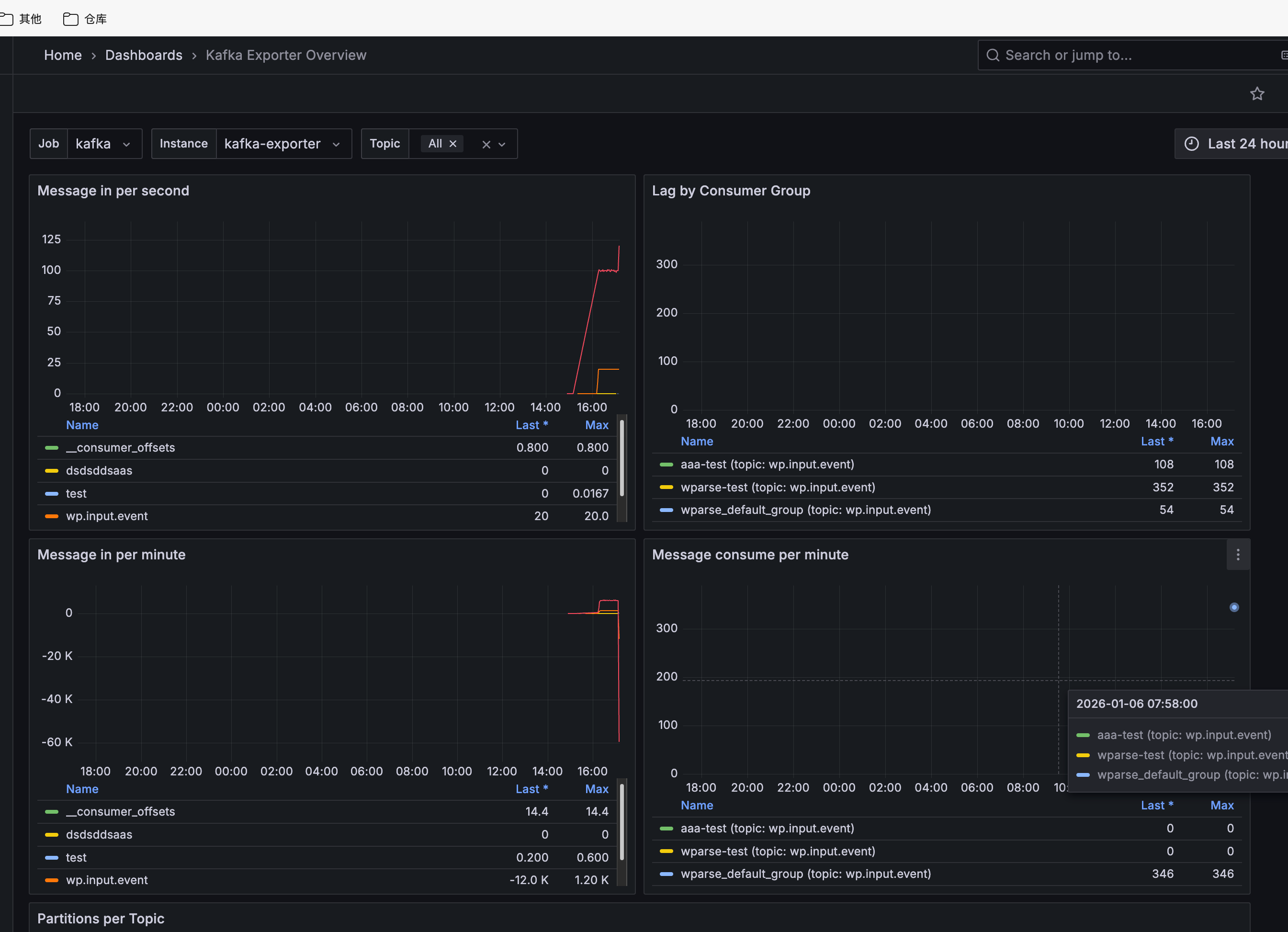Clear all Topic filter values
Screen dimensions: 1288x932
pyautogui.click(x=486, y=144)
